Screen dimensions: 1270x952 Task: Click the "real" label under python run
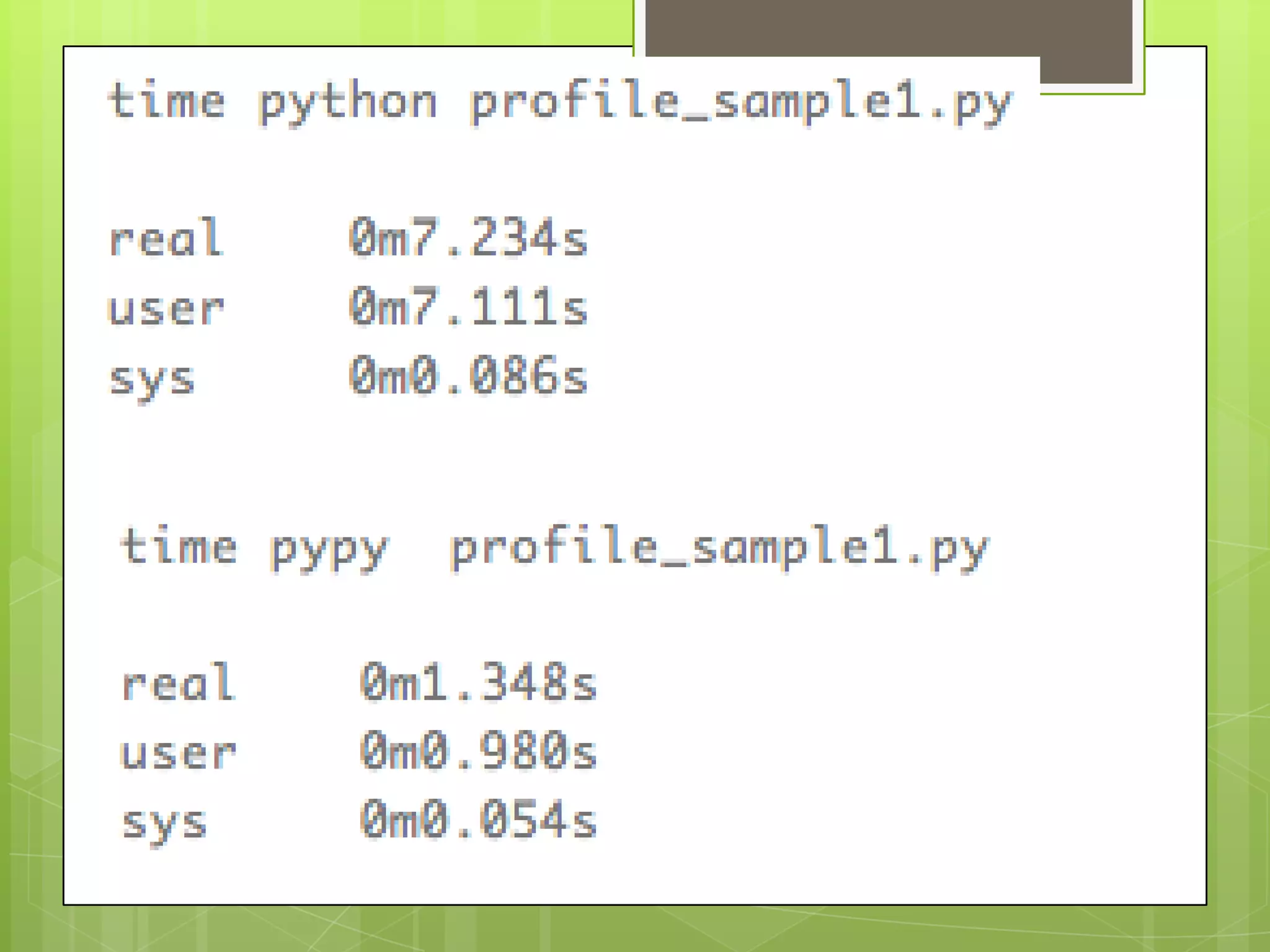point(165,239)
